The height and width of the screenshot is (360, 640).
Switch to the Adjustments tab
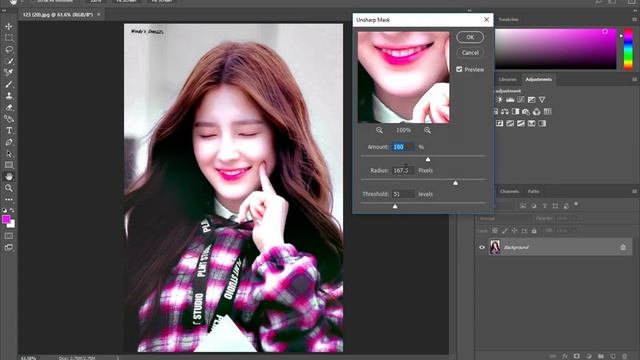(539, 79)
